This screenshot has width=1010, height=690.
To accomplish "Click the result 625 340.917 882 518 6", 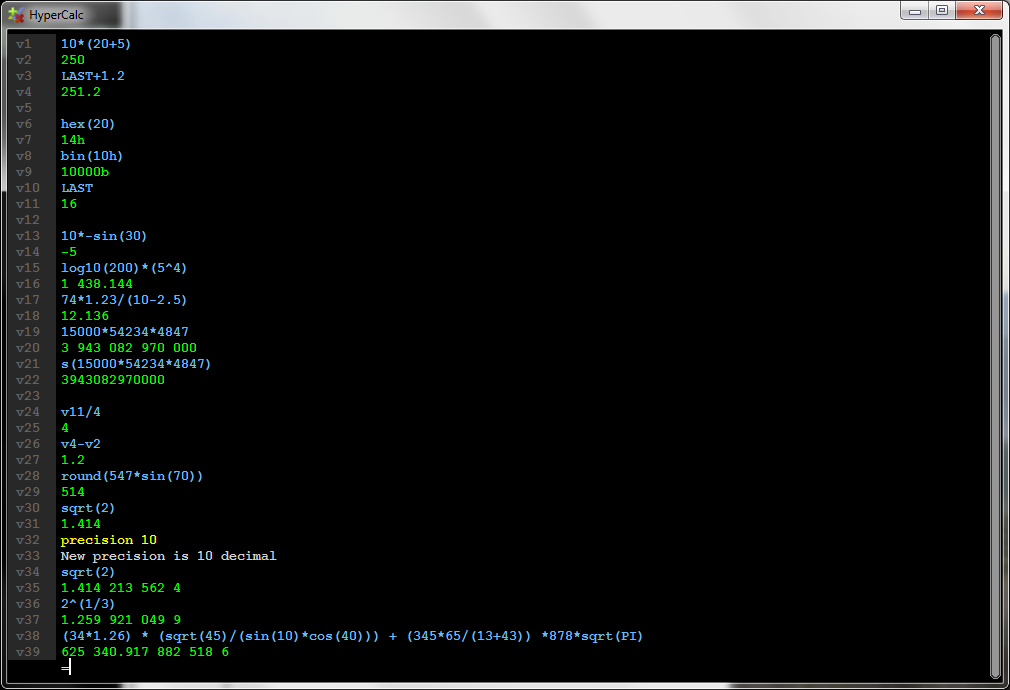I will point(145,652).
